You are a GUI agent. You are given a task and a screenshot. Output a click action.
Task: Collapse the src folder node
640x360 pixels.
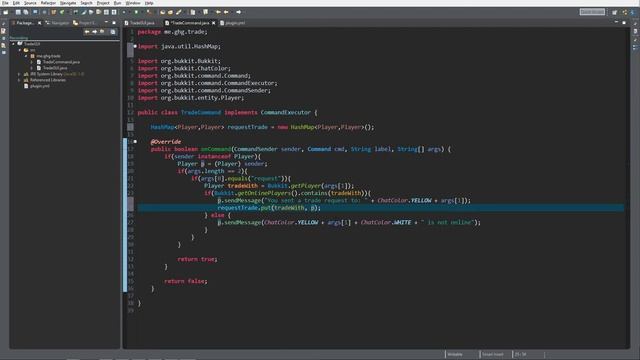coord(20,50)
